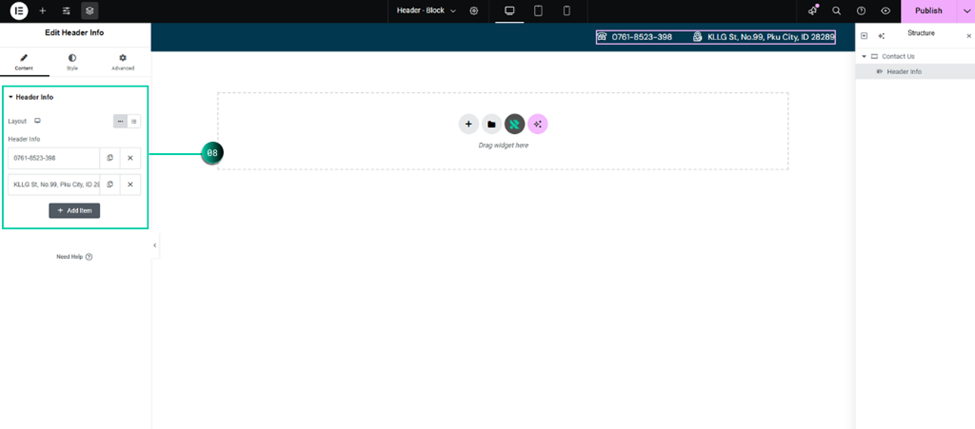This screenshot has width=975, height=429.
Task: Switch to tablet preview mode
Action: click(x=538, y=11)
